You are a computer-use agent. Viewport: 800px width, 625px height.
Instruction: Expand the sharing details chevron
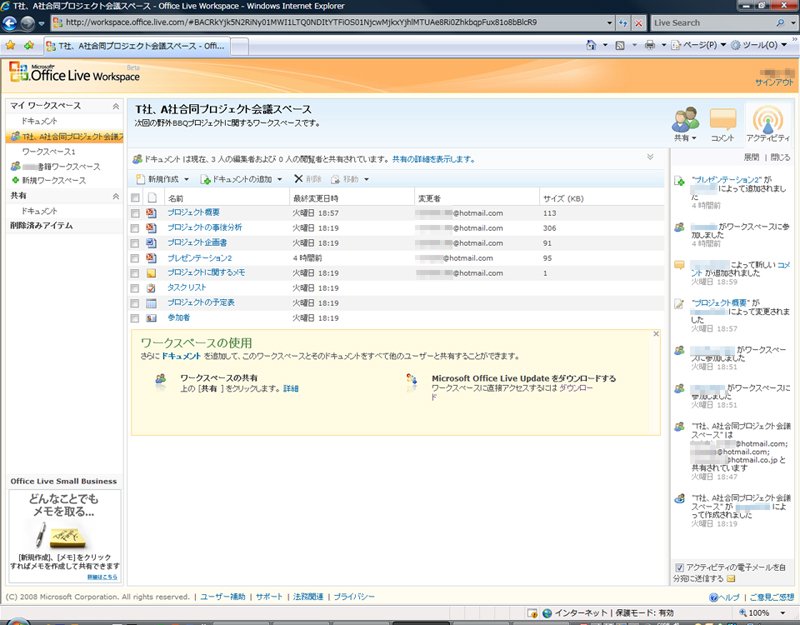tap(650, 157)
